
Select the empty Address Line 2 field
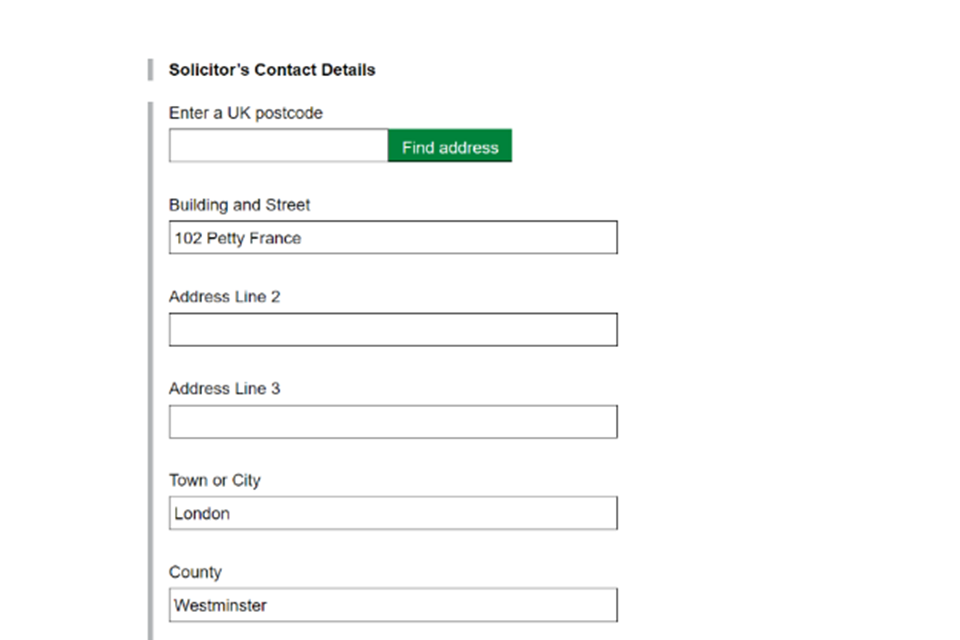click(x=393, y=330)
